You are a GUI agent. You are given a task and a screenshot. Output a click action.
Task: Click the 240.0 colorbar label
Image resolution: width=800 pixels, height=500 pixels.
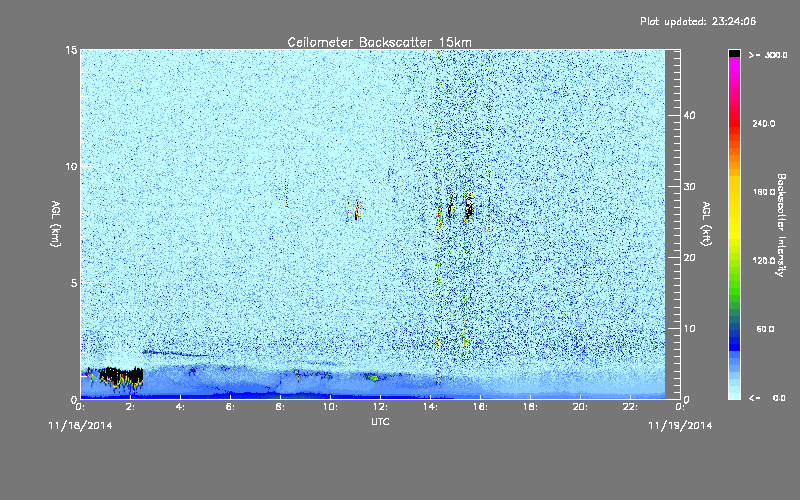click(764, 123)
